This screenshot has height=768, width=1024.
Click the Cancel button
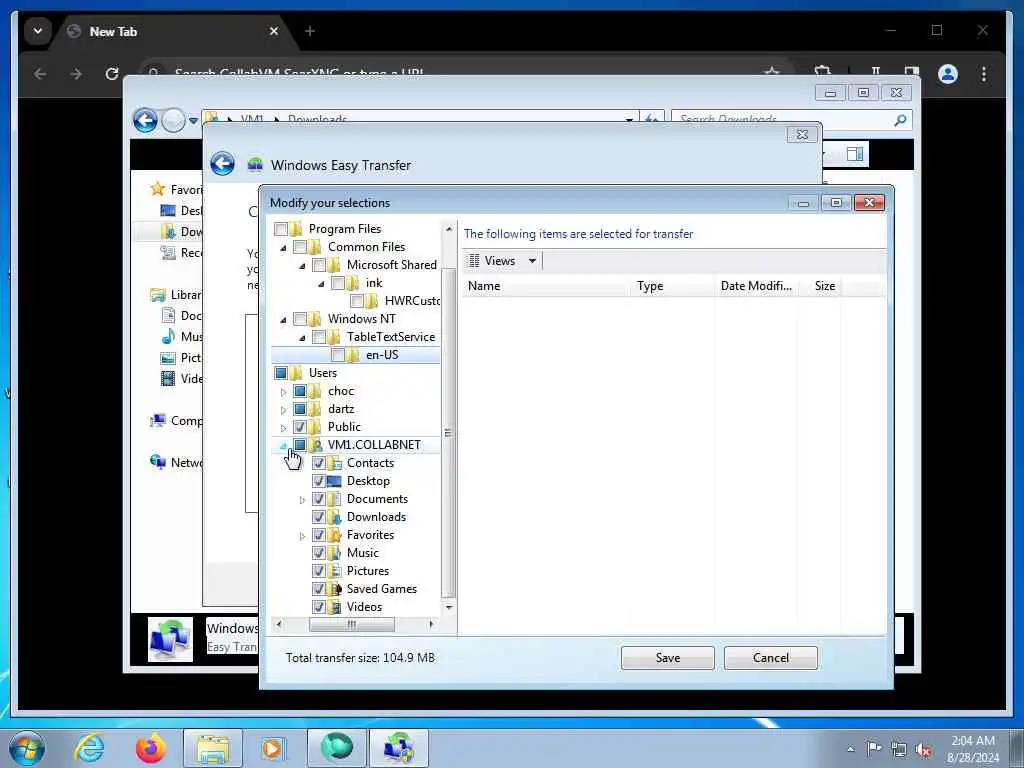771,658
